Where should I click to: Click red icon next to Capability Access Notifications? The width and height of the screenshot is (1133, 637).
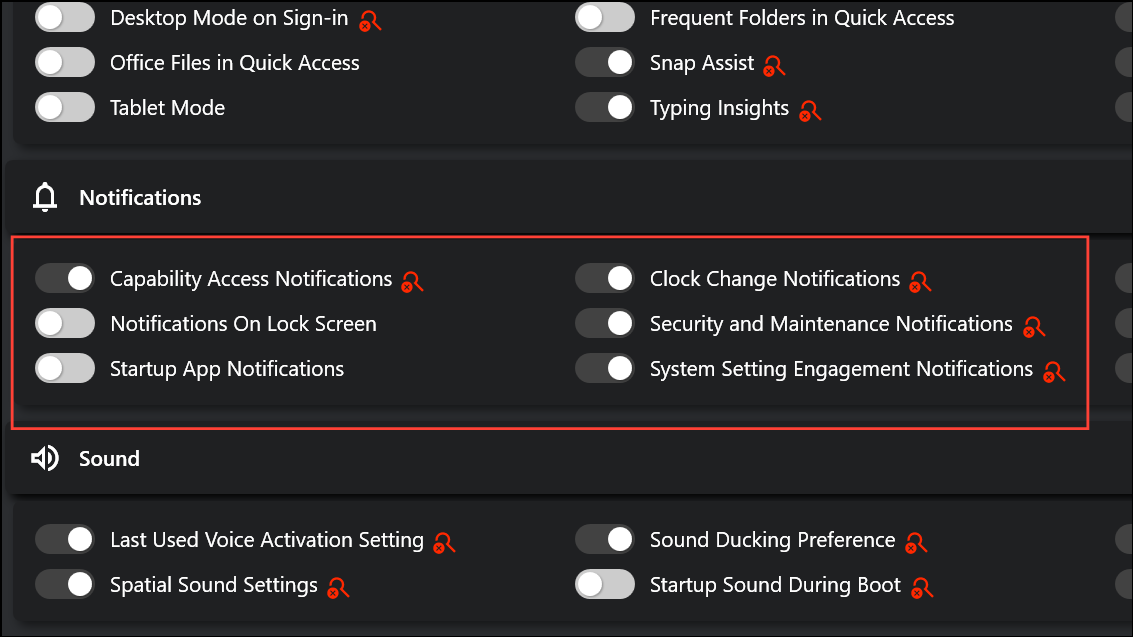(x=412, y=282)
